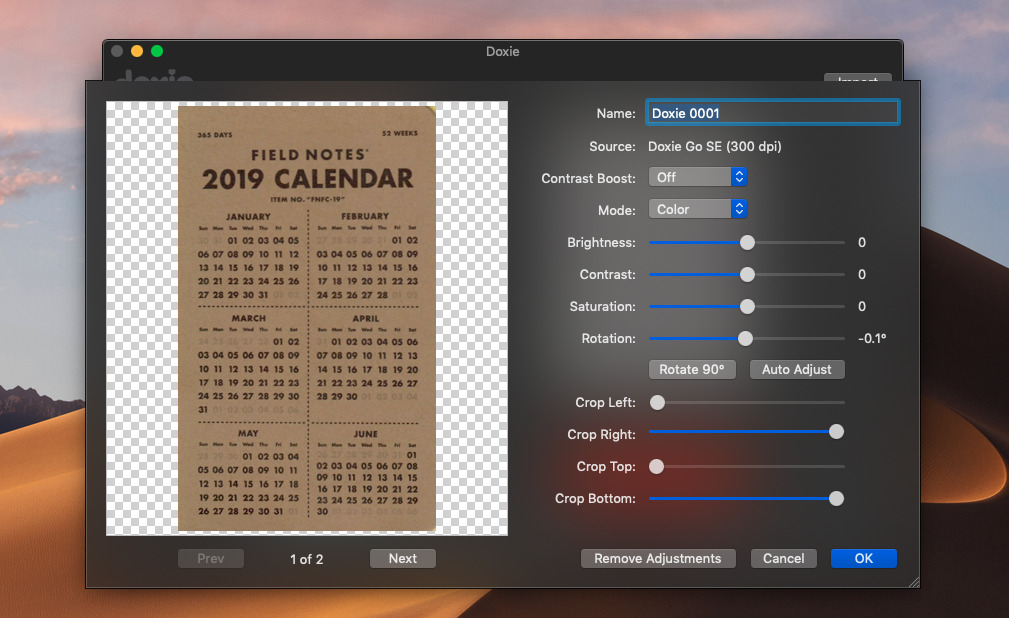Click the scanned calendar preview image
The width and height of the screenshot is (1009, 618).
[307, 319]
